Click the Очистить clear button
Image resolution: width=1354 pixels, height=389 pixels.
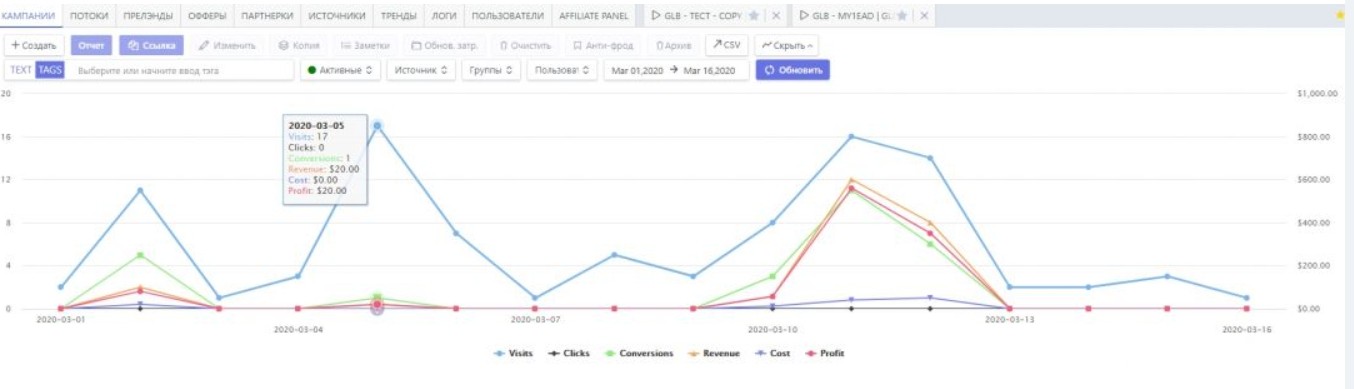click(x=526, y=45)
